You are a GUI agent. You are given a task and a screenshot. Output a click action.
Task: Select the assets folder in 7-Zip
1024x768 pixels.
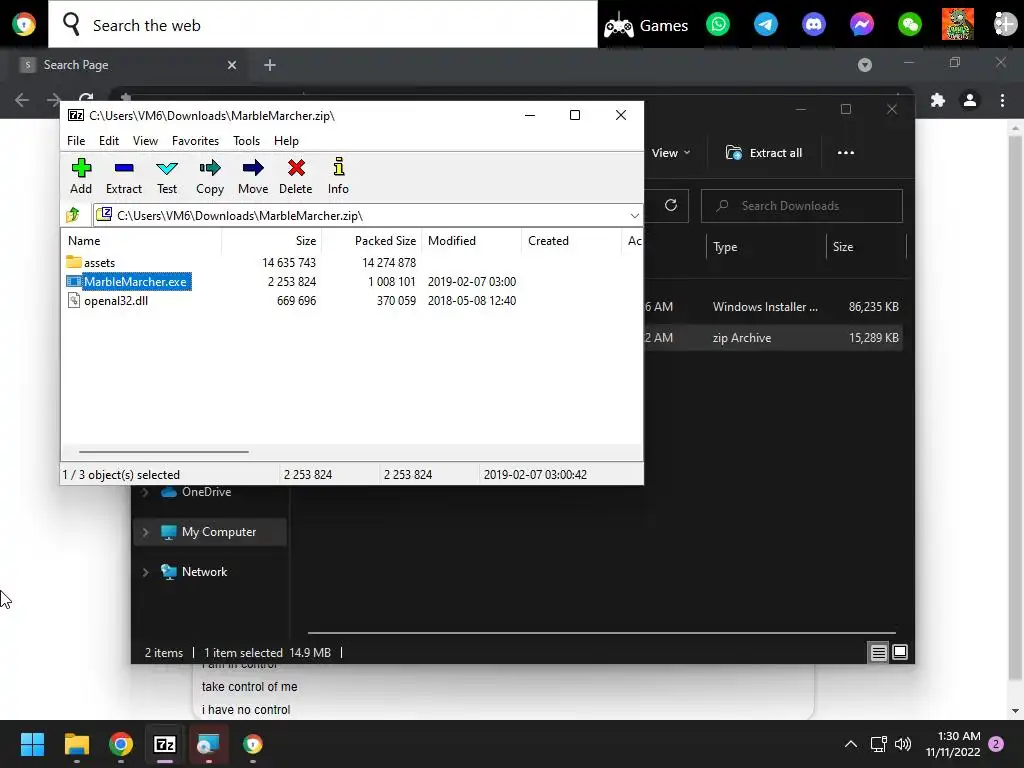click(x=99, y=263)
